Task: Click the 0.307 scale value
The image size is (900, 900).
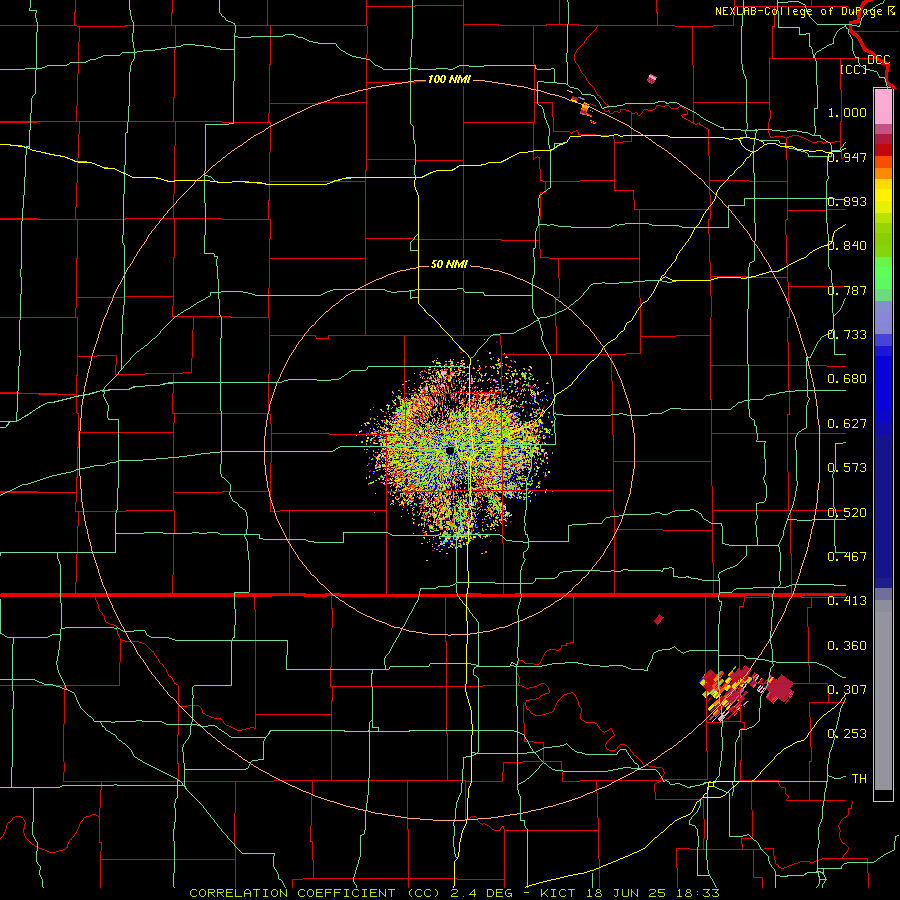Action: coord(847,689)
